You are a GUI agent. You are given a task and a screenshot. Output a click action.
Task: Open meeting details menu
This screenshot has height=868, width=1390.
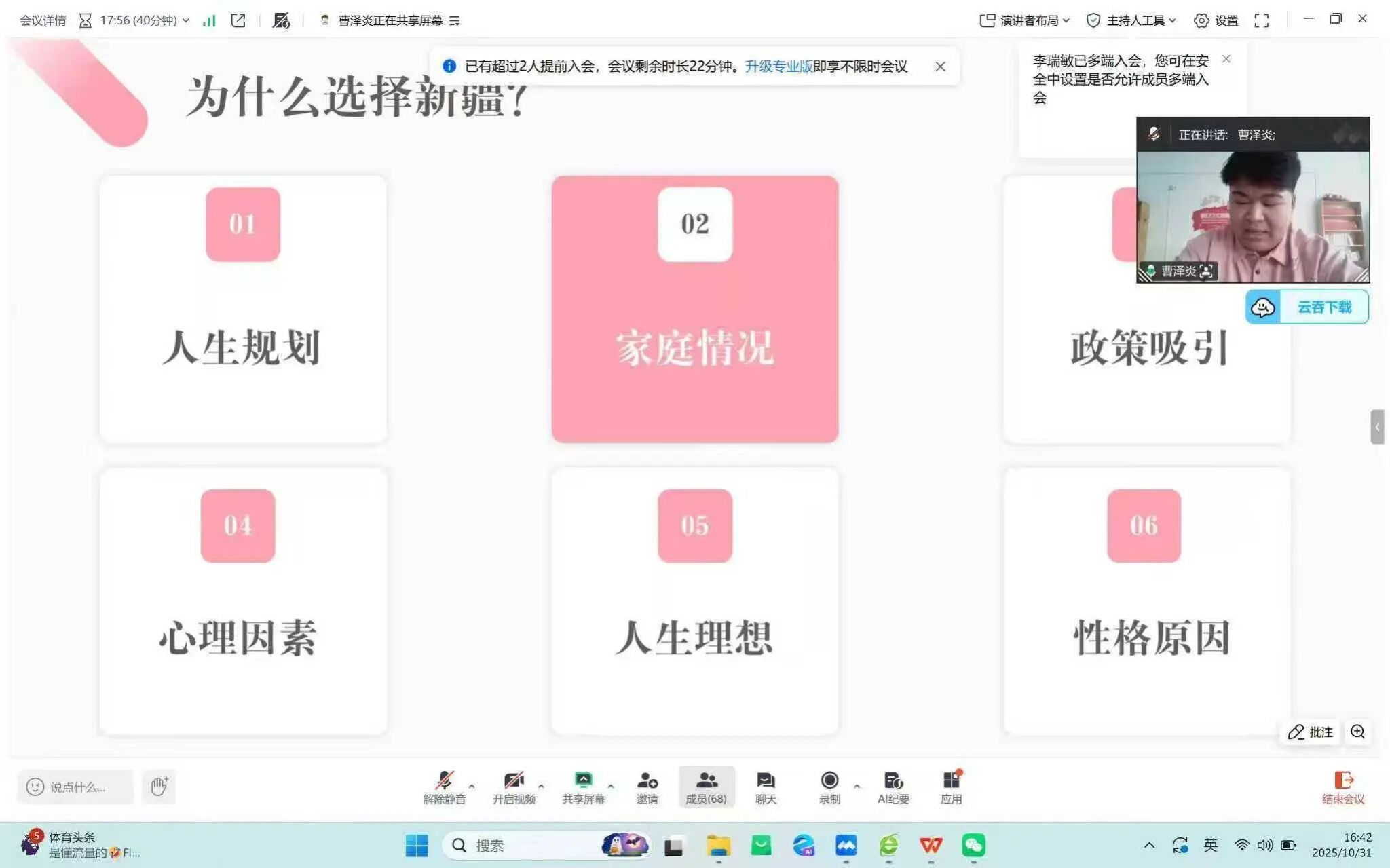pyautogui.click(x=42, y=20)
